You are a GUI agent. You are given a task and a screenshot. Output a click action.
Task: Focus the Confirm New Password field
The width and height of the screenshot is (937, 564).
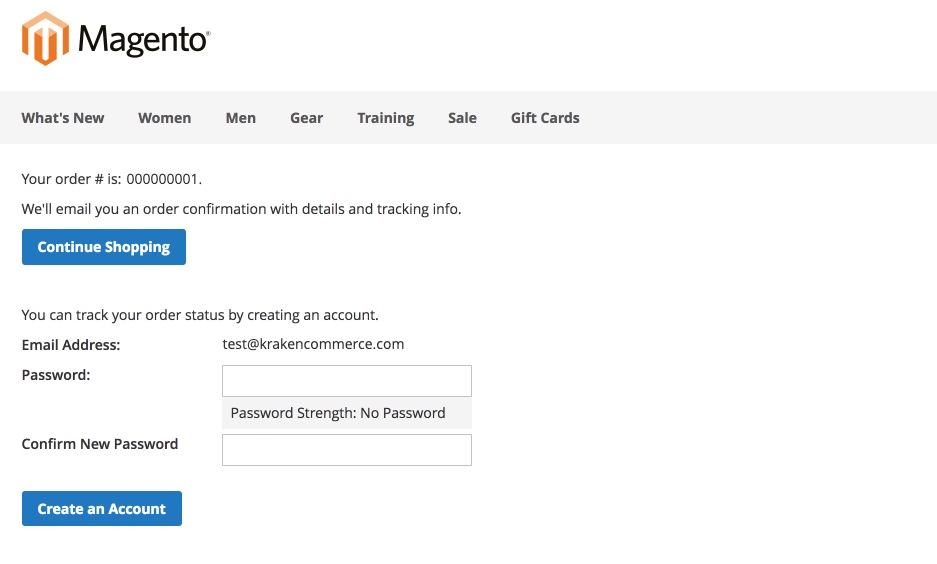point(347,450)
